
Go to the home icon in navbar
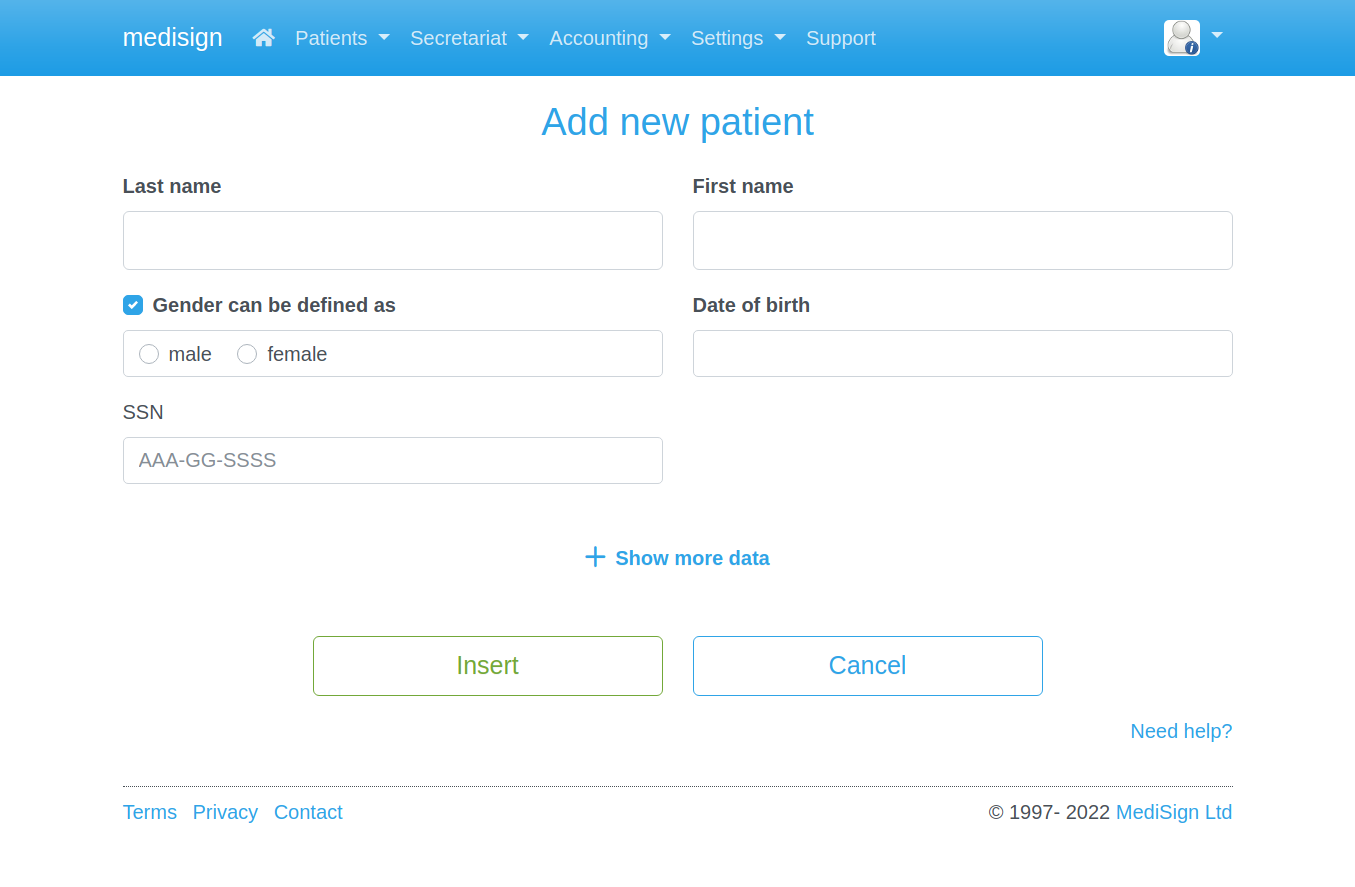tap(264, 38)
